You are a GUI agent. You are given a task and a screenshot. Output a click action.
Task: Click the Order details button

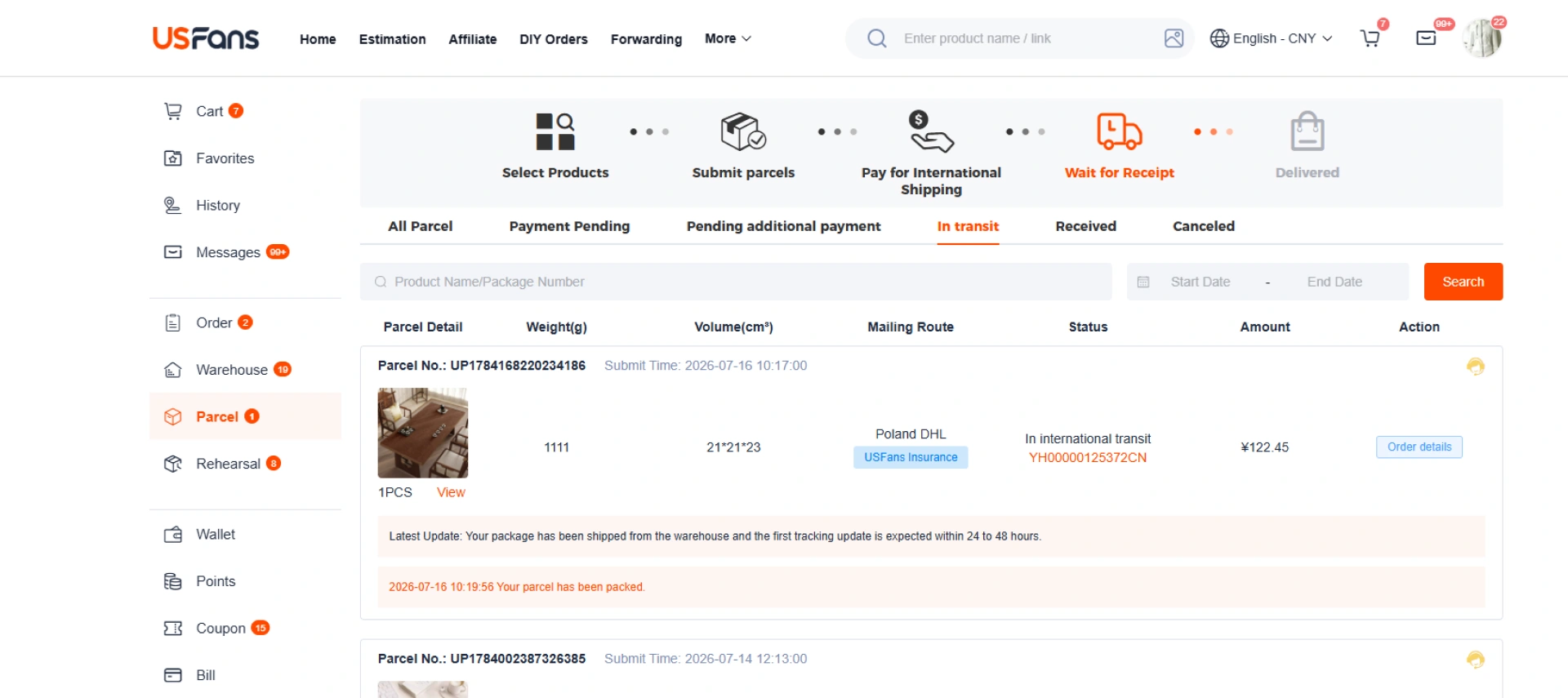tap(1419, 447)
